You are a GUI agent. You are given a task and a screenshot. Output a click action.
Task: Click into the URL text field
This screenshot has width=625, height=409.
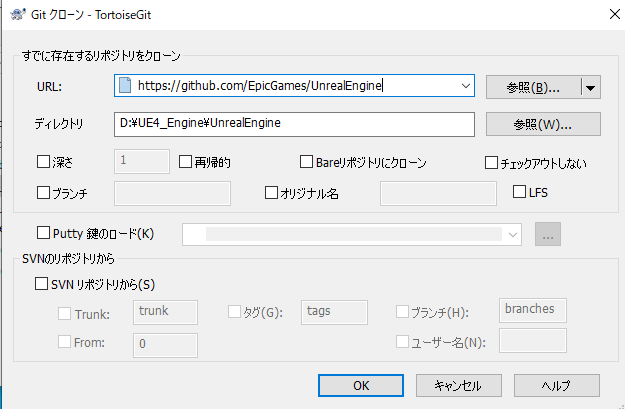point(294,85)
